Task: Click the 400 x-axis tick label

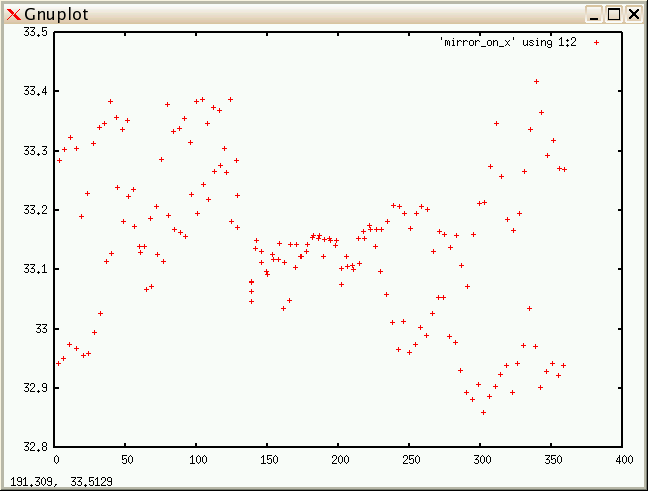Action: click(x=625, y=459)
